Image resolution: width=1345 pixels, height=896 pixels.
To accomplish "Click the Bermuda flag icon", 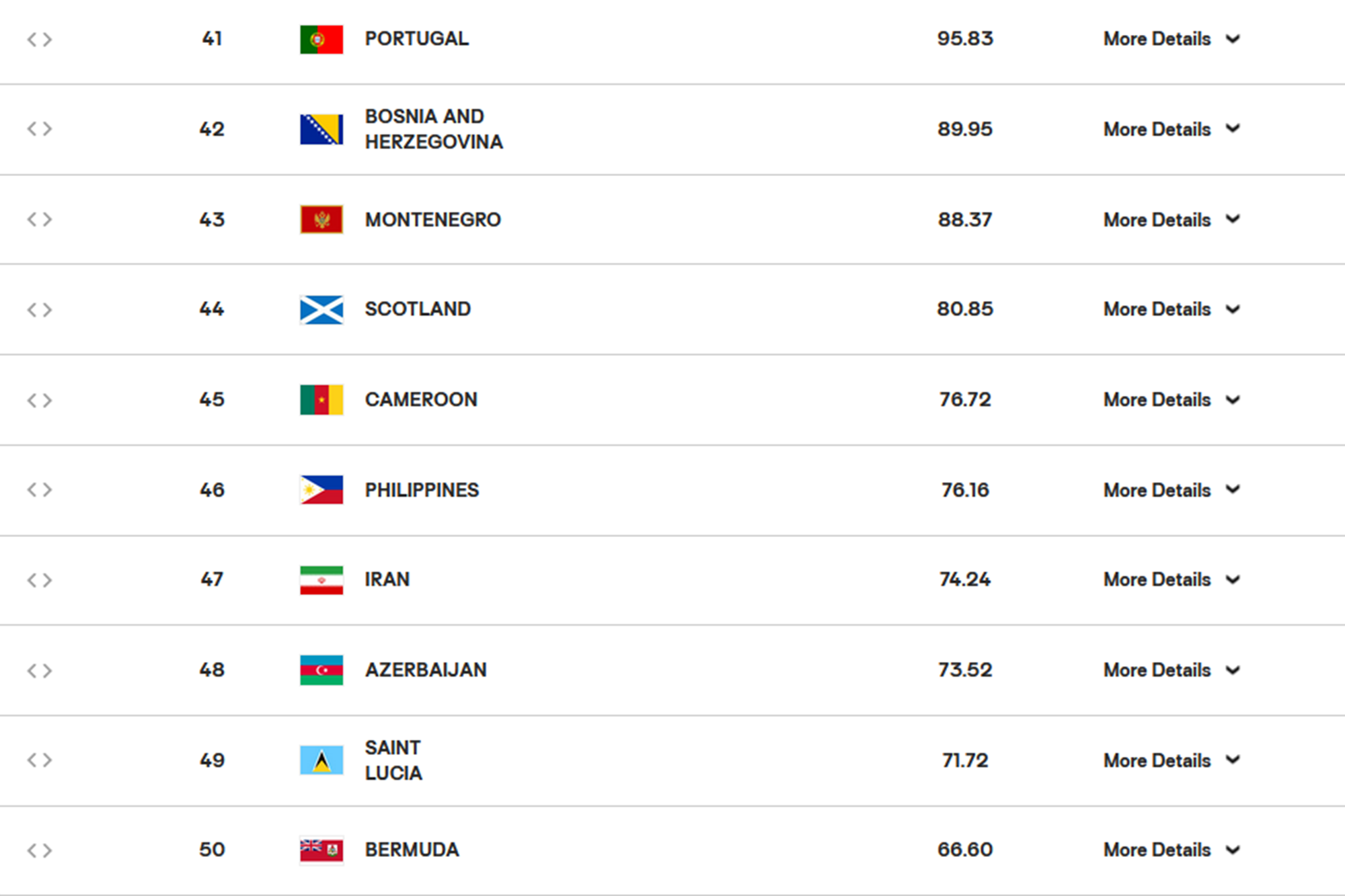I will [x=321, y=850].
